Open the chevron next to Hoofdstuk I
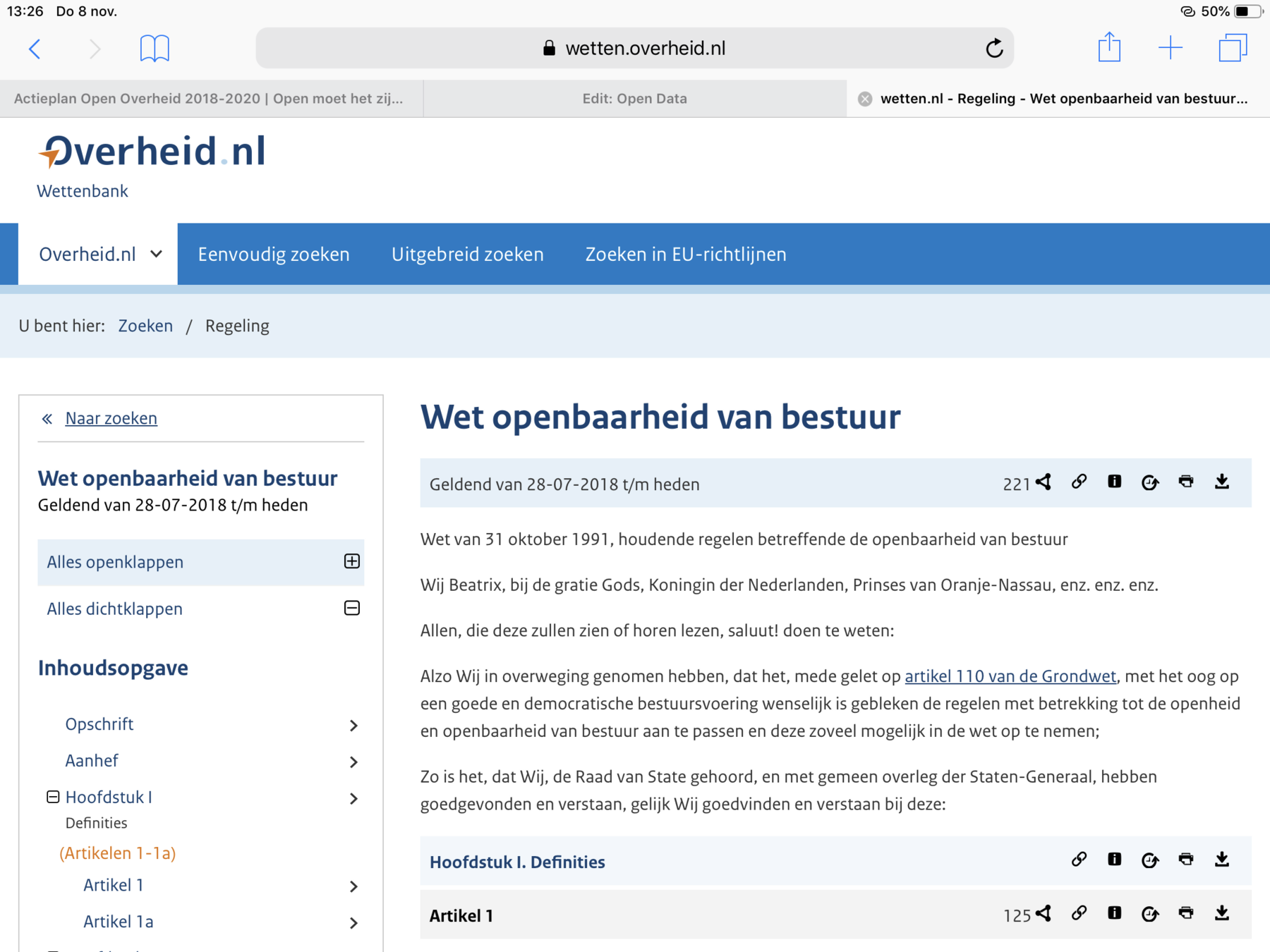Viewport: 1270px width, 952px height. (x=353, y=799)
